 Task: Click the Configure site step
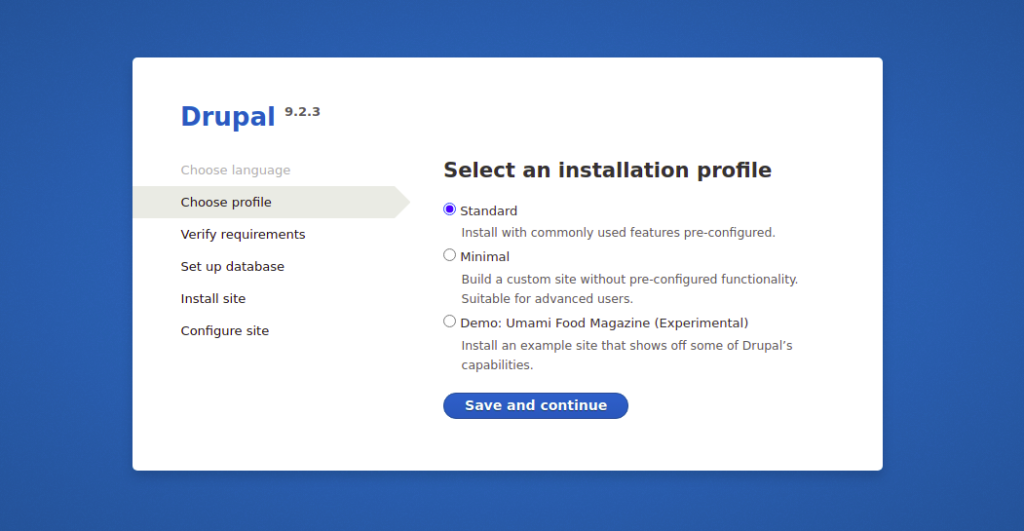pos(225,330)
